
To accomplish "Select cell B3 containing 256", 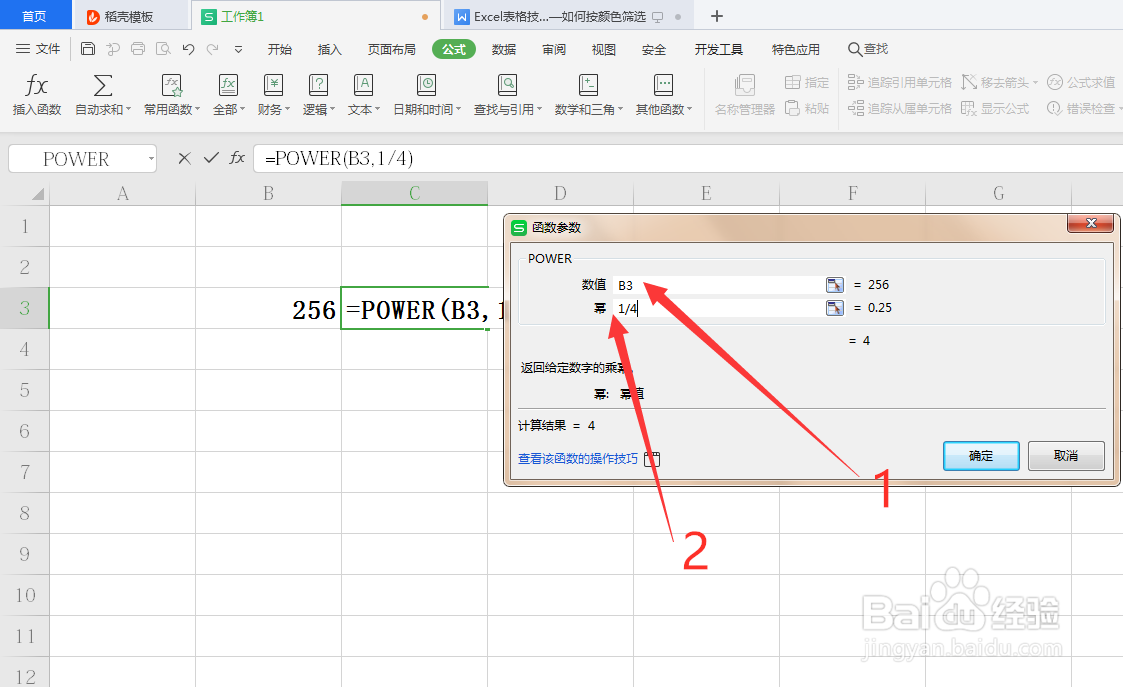I will (269, 309).
